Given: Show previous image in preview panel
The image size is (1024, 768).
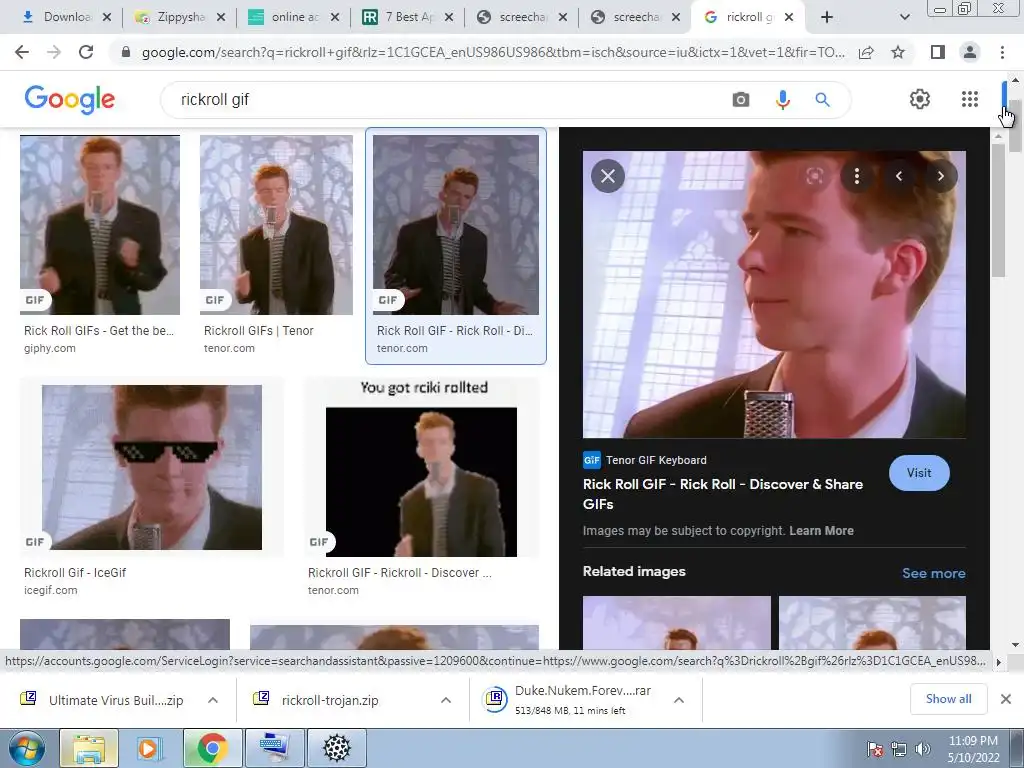Looking at the screenshot, I should point(899,176).
